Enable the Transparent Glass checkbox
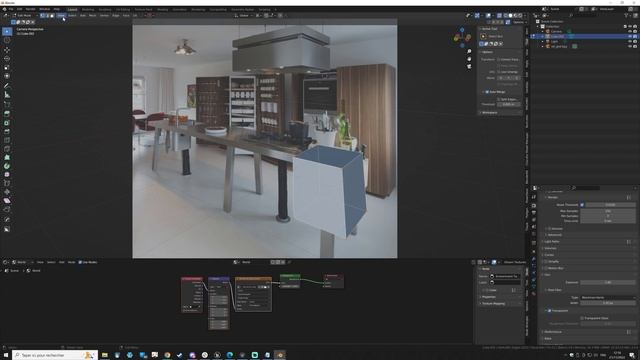Image resolution: width=640 pixels, height=360 pixels. click(582, 318)
